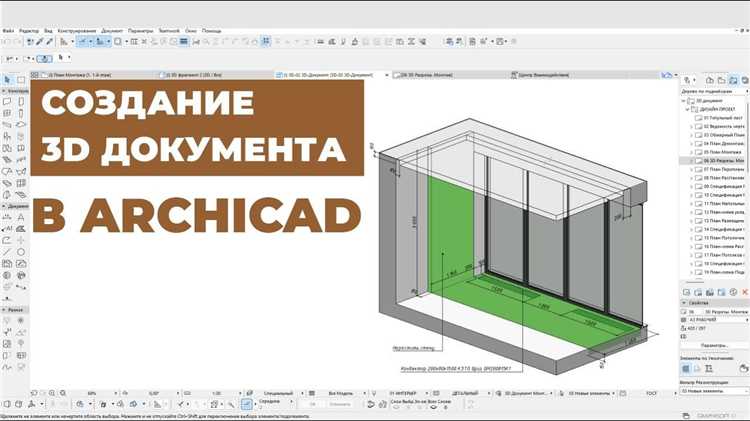Click the Inject Parameters syringe icon
The height and width of the screenshot is (421, 750).
tap(49, 42)
